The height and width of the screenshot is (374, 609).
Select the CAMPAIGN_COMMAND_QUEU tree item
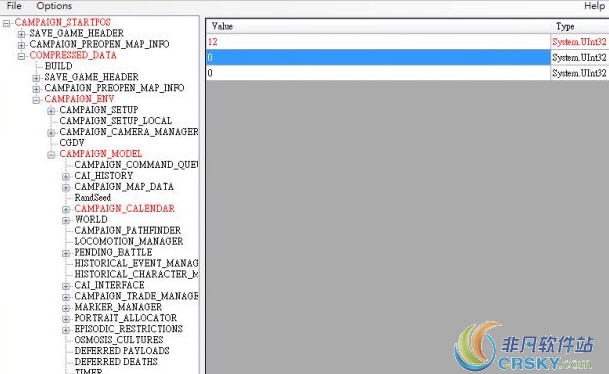point(136,165)
